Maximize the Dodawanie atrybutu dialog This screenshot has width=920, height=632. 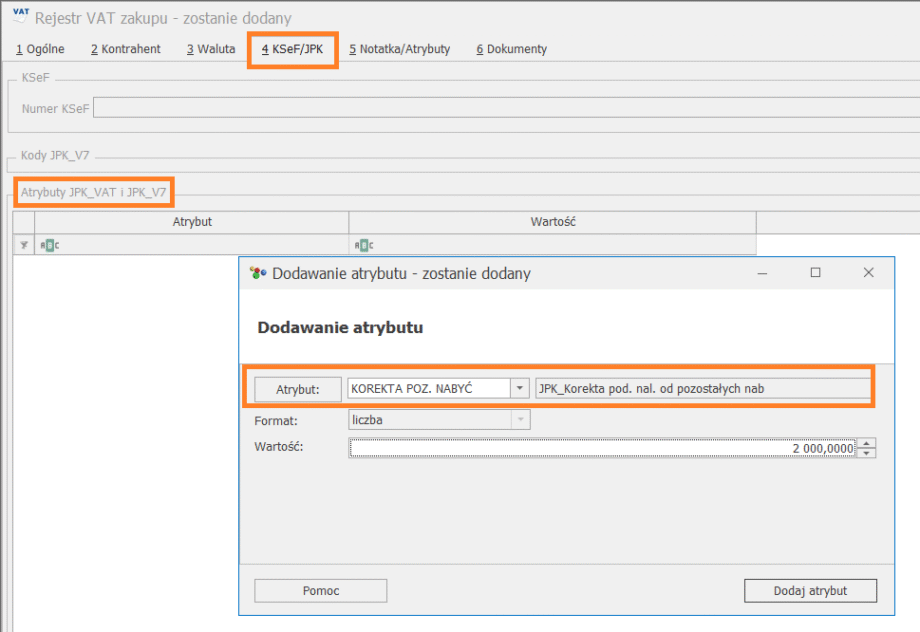pos(815,273)
